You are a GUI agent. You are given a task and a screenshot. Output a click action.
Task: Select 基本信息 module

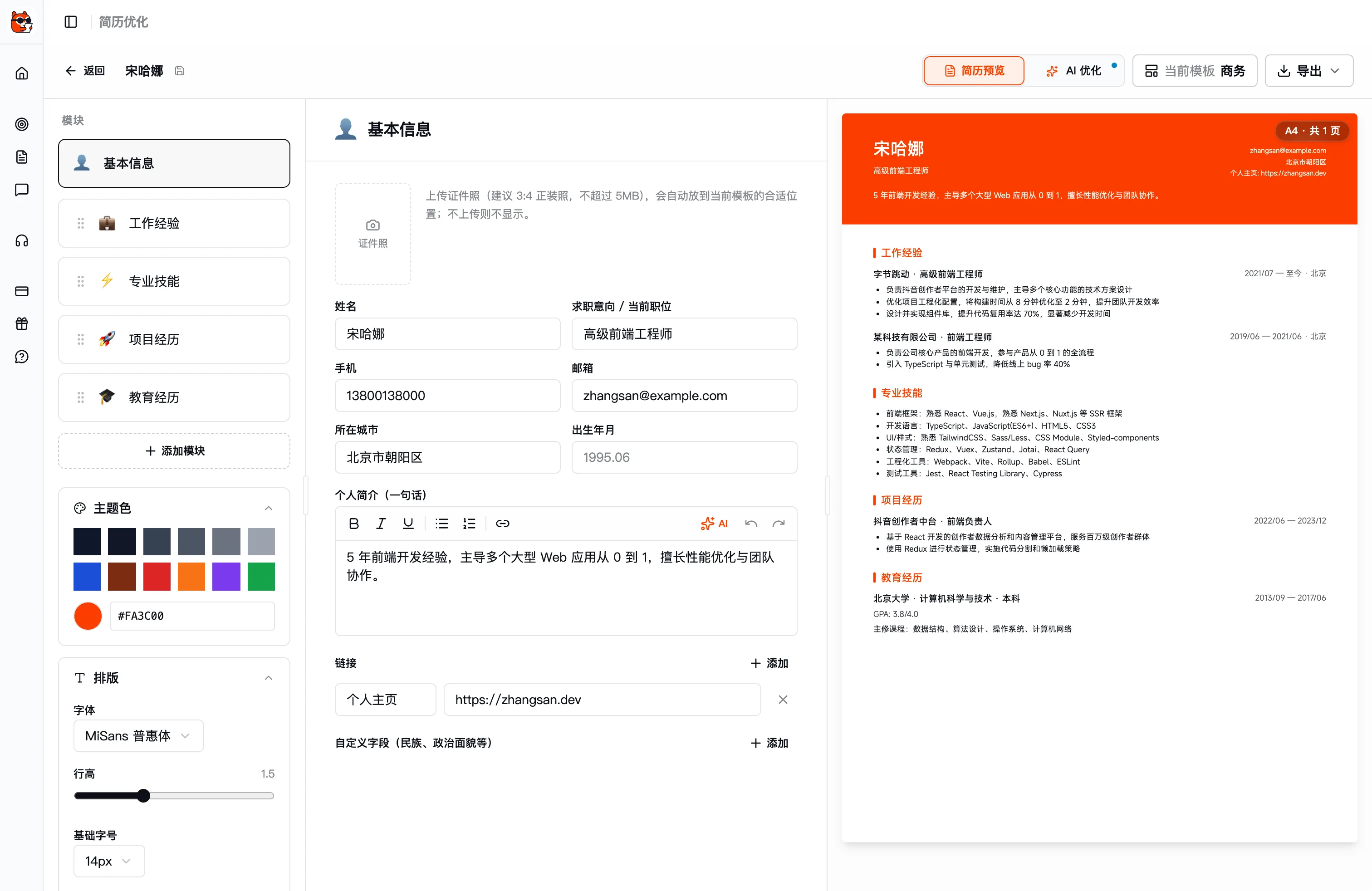coord(174,163)
